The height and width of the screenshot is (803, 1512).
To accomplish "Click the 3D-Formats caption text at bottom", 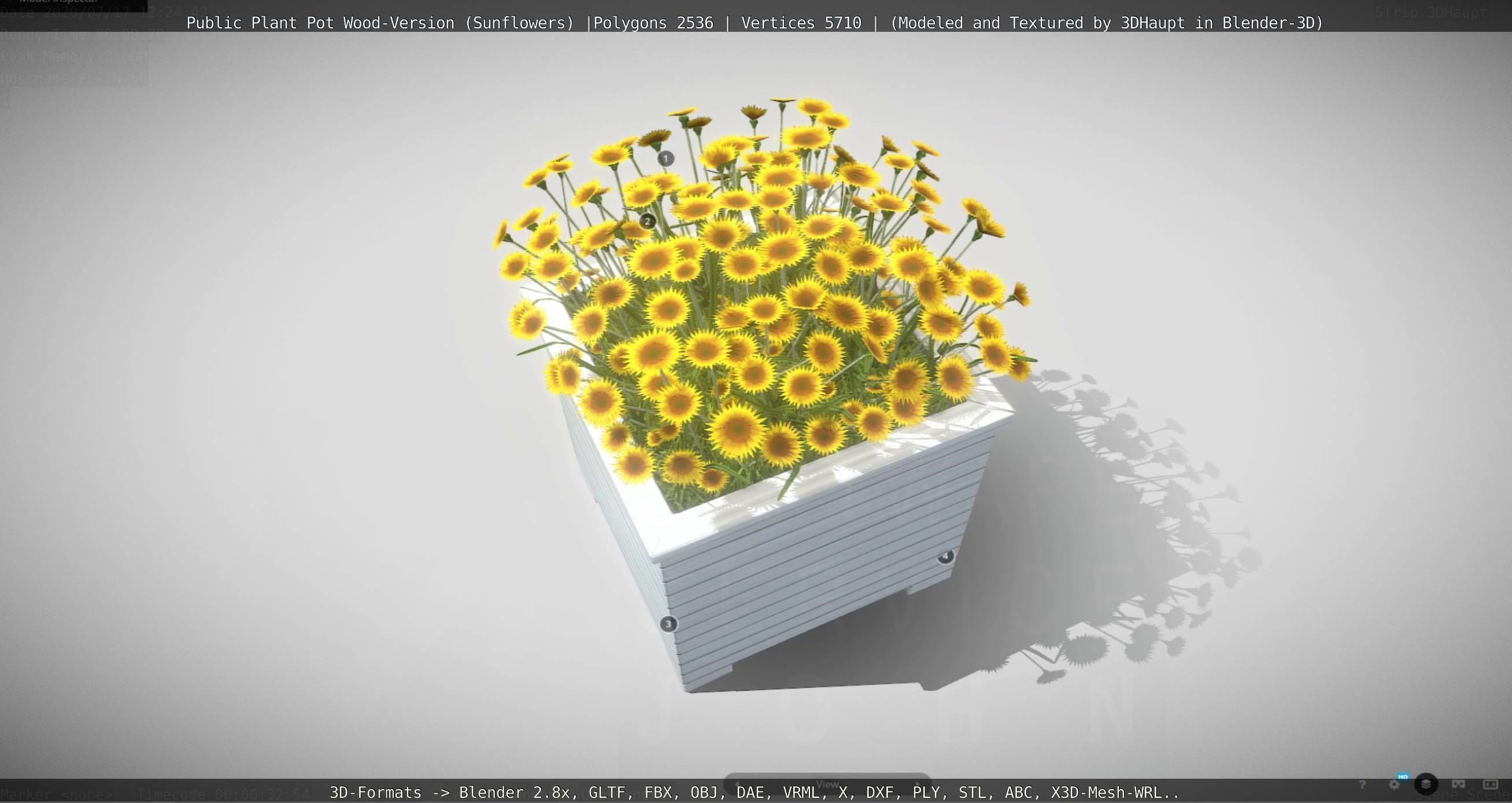I will pos(754,793).
